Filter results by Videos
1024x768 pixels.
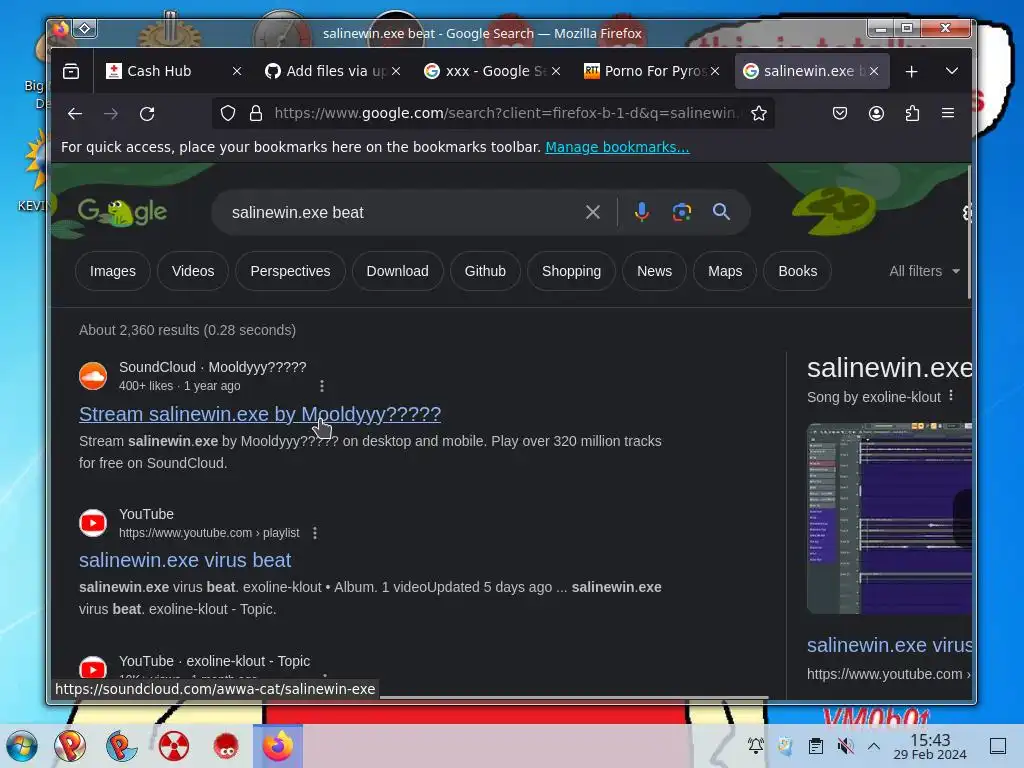[193, 271]
